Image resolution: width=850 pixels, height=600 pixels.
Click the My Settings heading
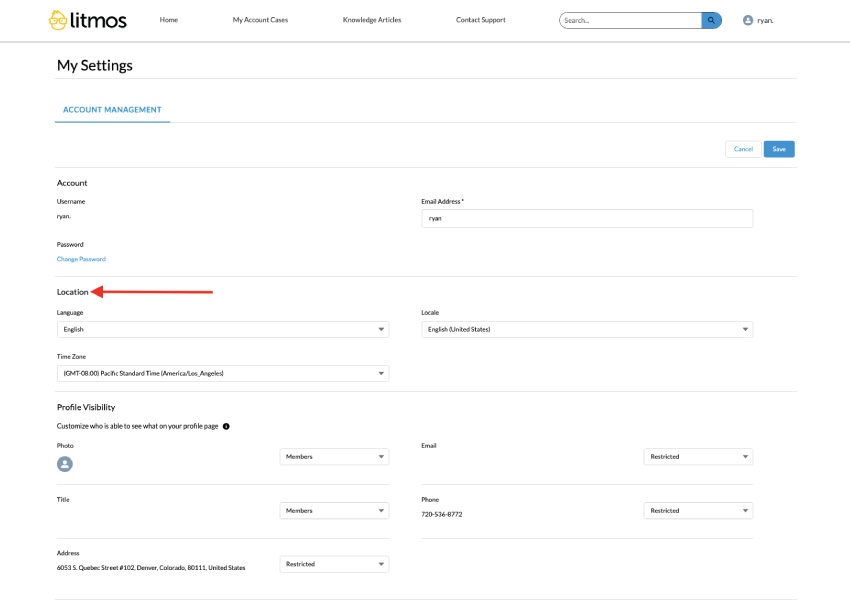point(95,66)
